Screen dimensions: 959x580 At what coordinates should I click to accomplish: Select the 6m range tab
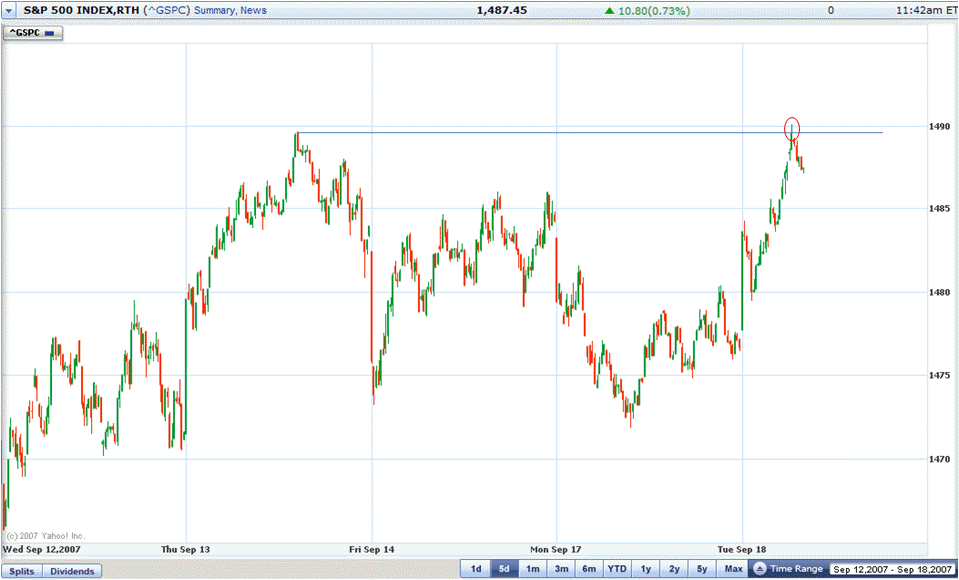coord(589,569)
